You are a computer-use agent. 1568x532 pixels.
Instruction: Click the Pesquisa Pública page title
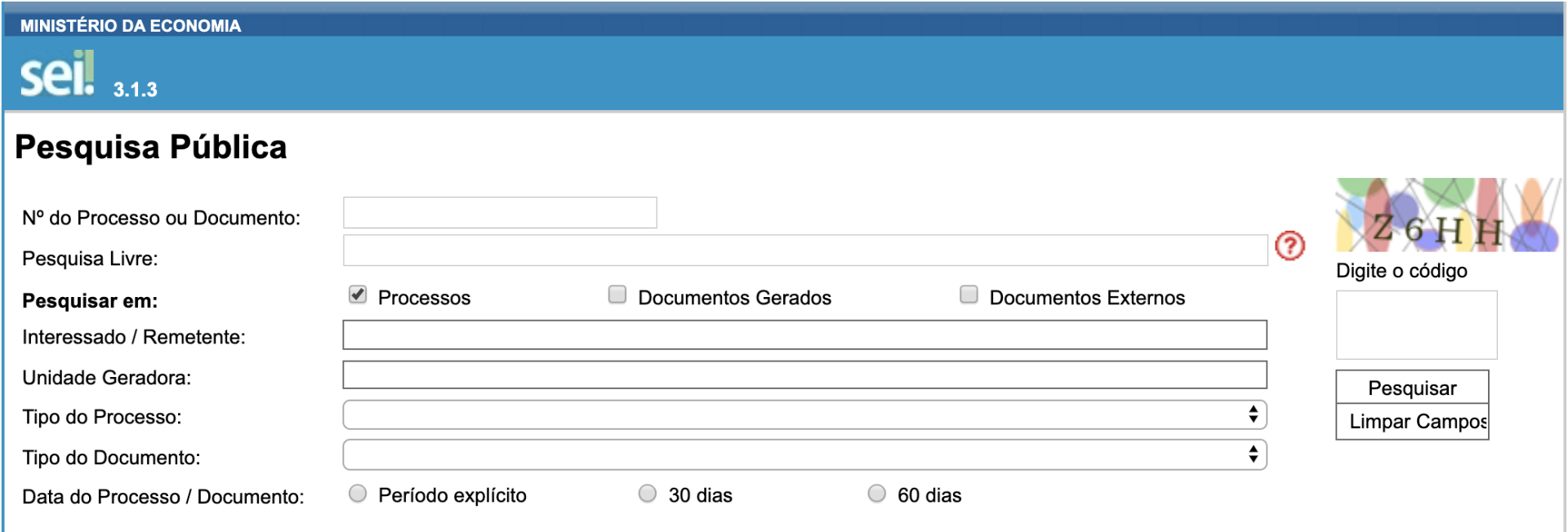pos(151,148)
